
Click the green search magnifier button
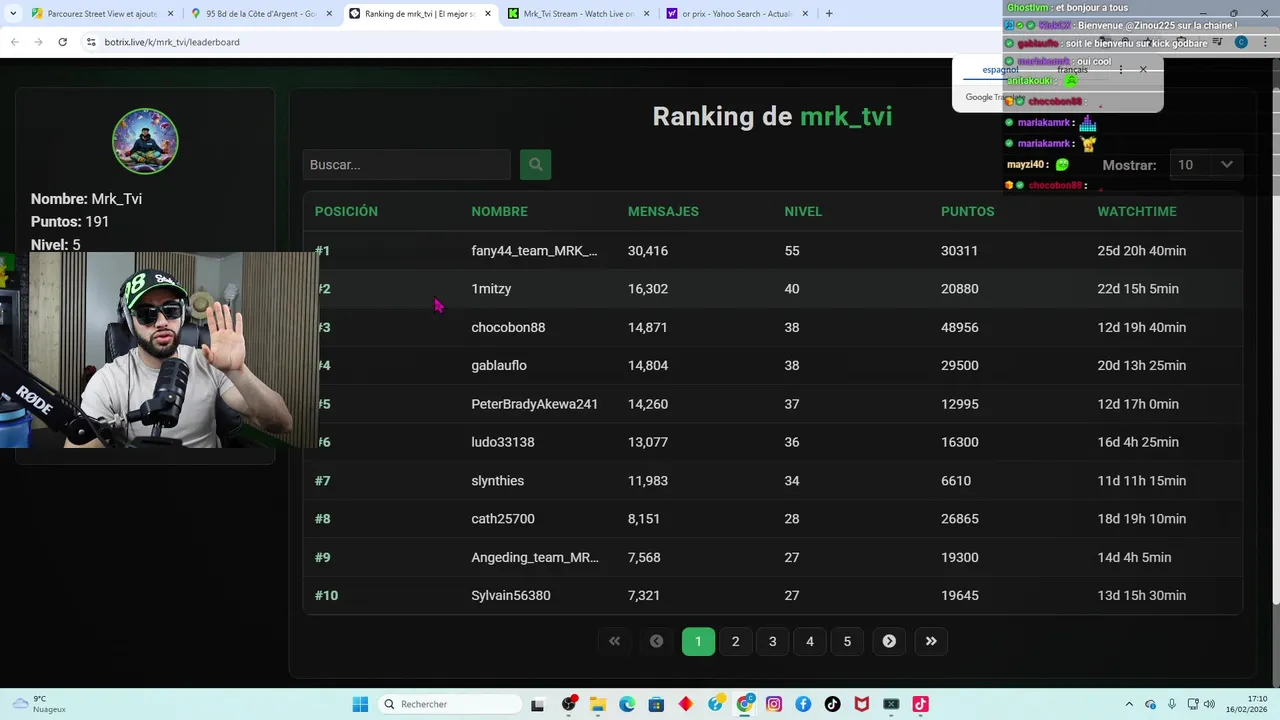[535, 165]
